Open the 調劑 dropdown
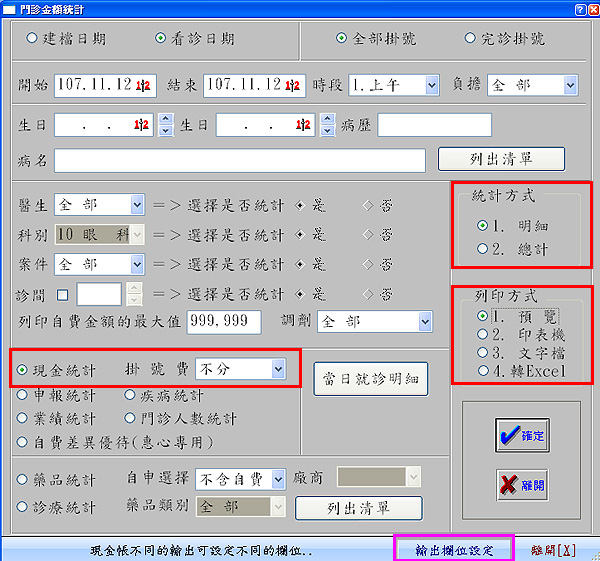The height and width of the screenshot is (561, 600). 425,321
